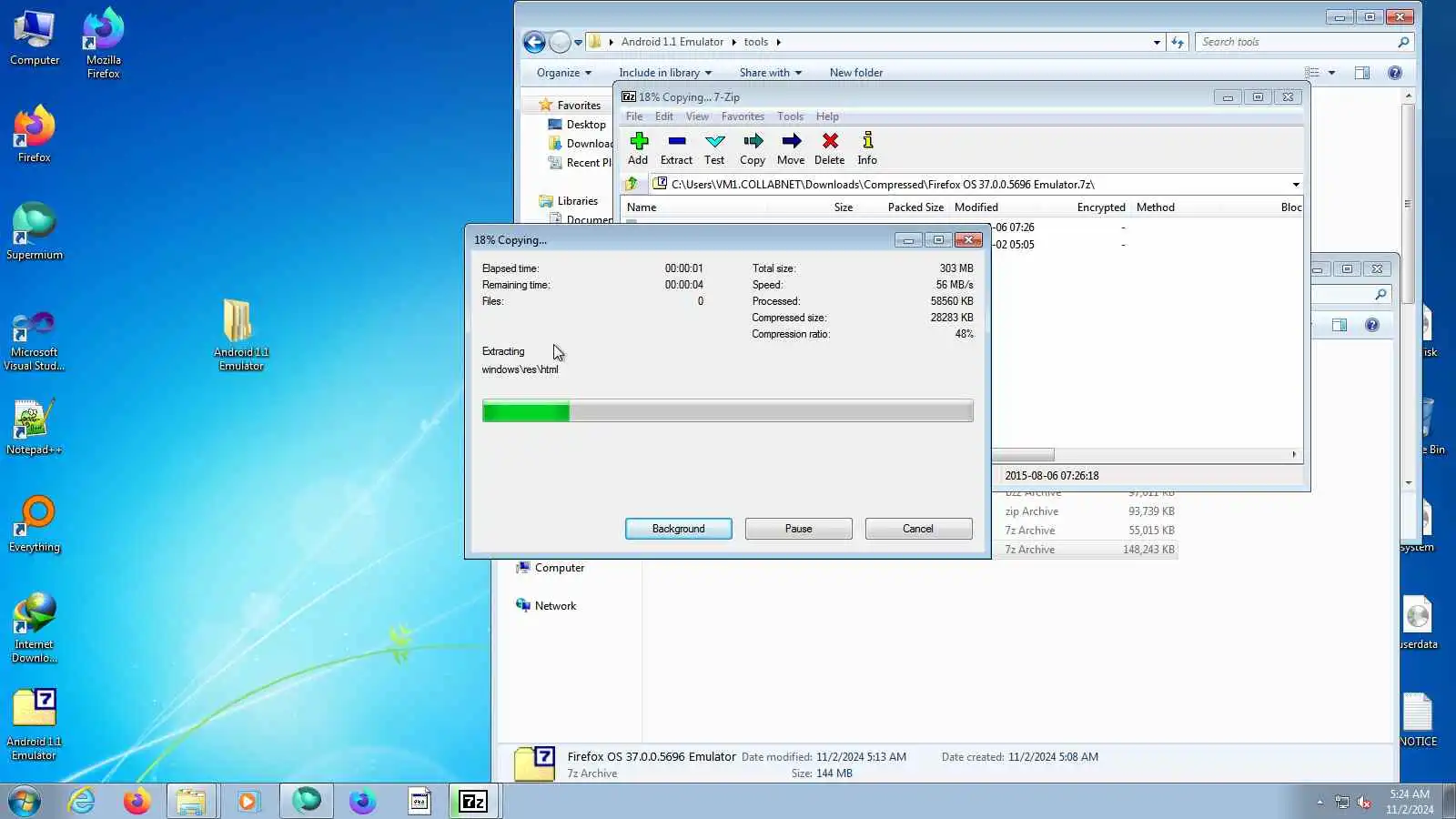The height and width of the screenshot is (819, 1456).
Task: Go up one folder in 7-Zip
Action: point(632,184)
